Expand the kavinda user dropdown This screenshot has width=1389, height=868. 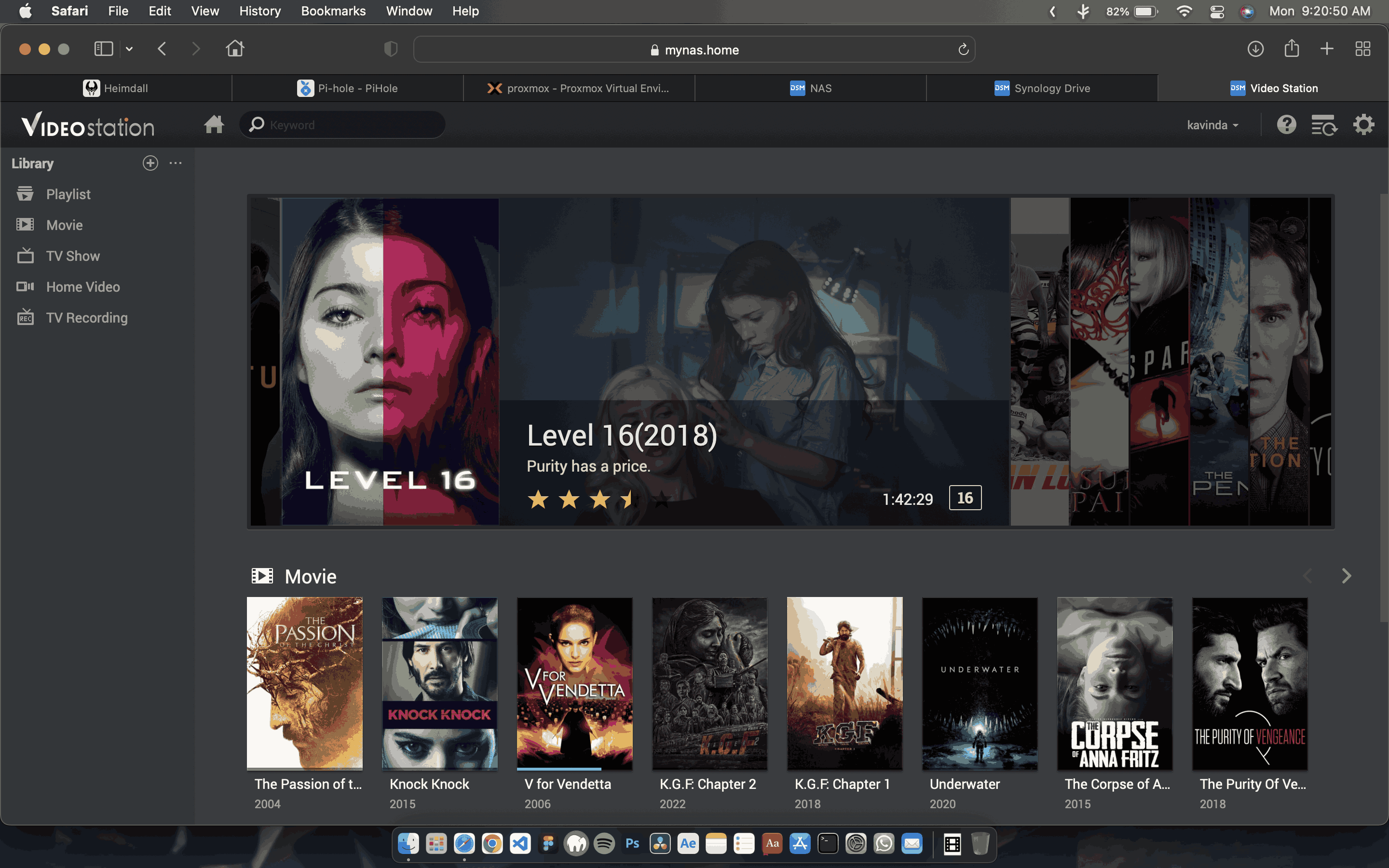pyautogui.click(x=1212, y=124)
